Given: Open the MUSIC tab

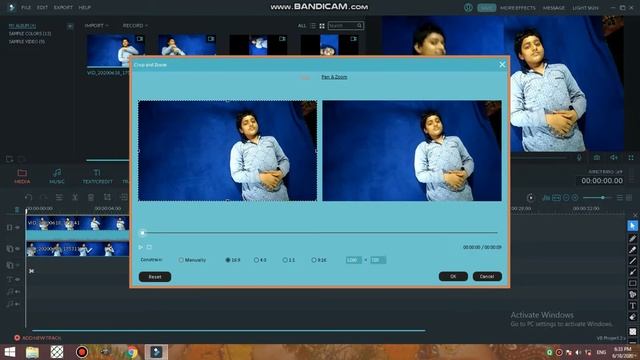Looking at the screenshot, I should [x=57, y=176].
